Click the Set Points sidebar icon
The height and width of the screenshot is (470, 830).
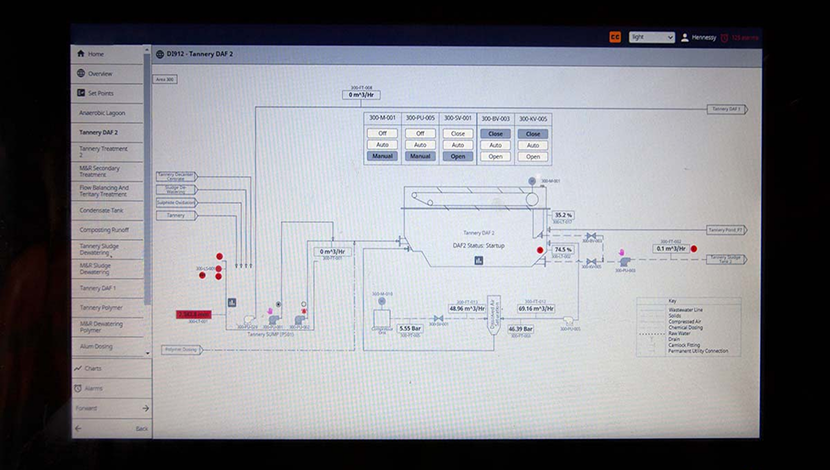80,93
